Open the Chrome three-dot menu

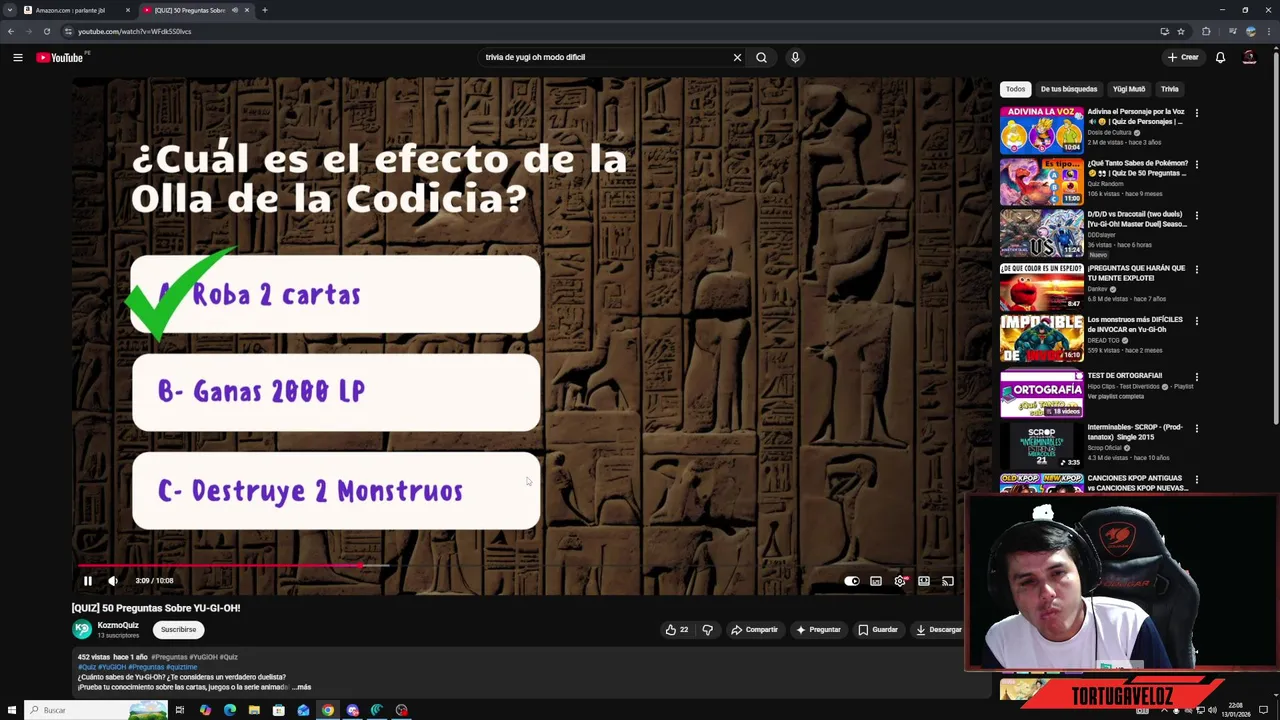(x=1269, y=31)
